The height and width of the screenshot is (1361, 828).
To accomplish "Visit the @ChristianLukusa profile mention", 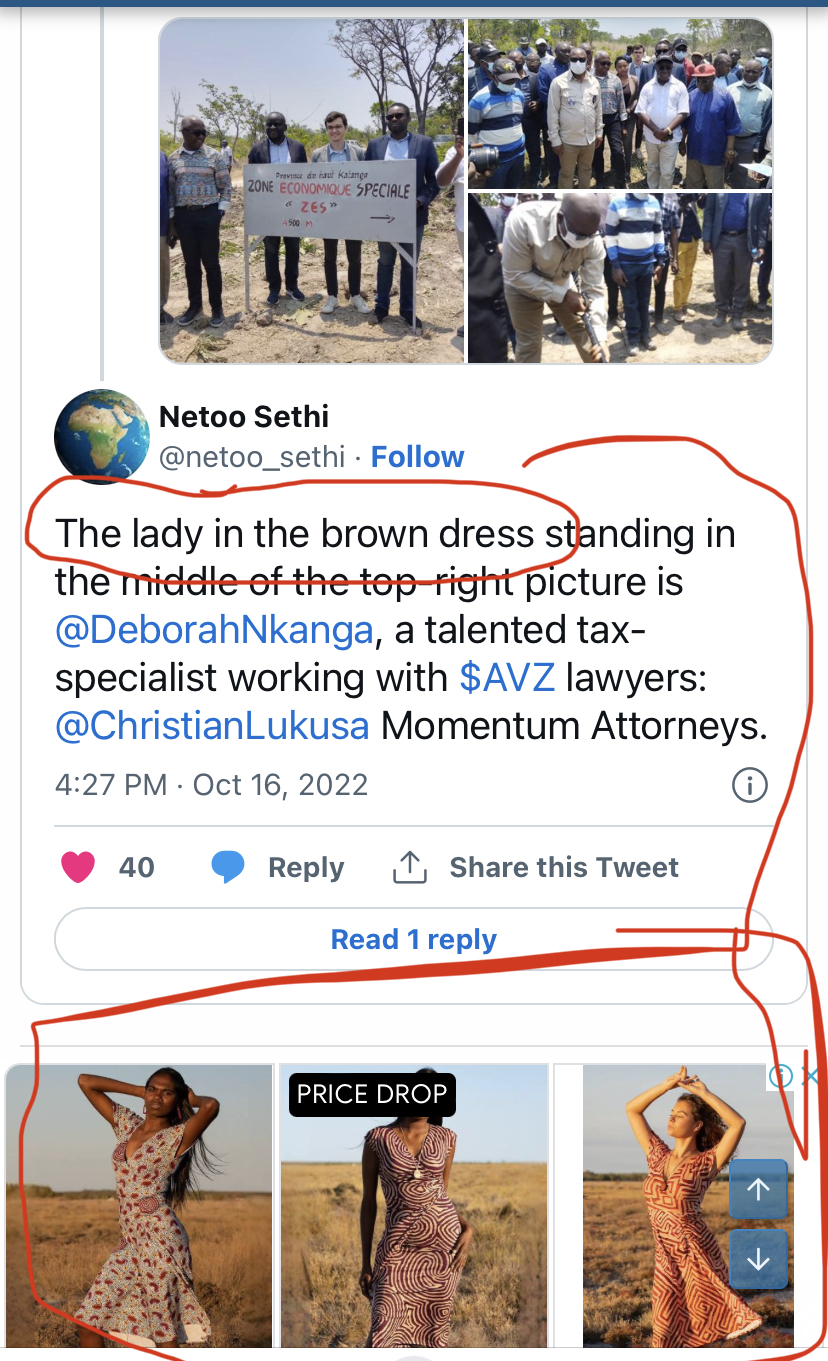I will click(212, 726).
